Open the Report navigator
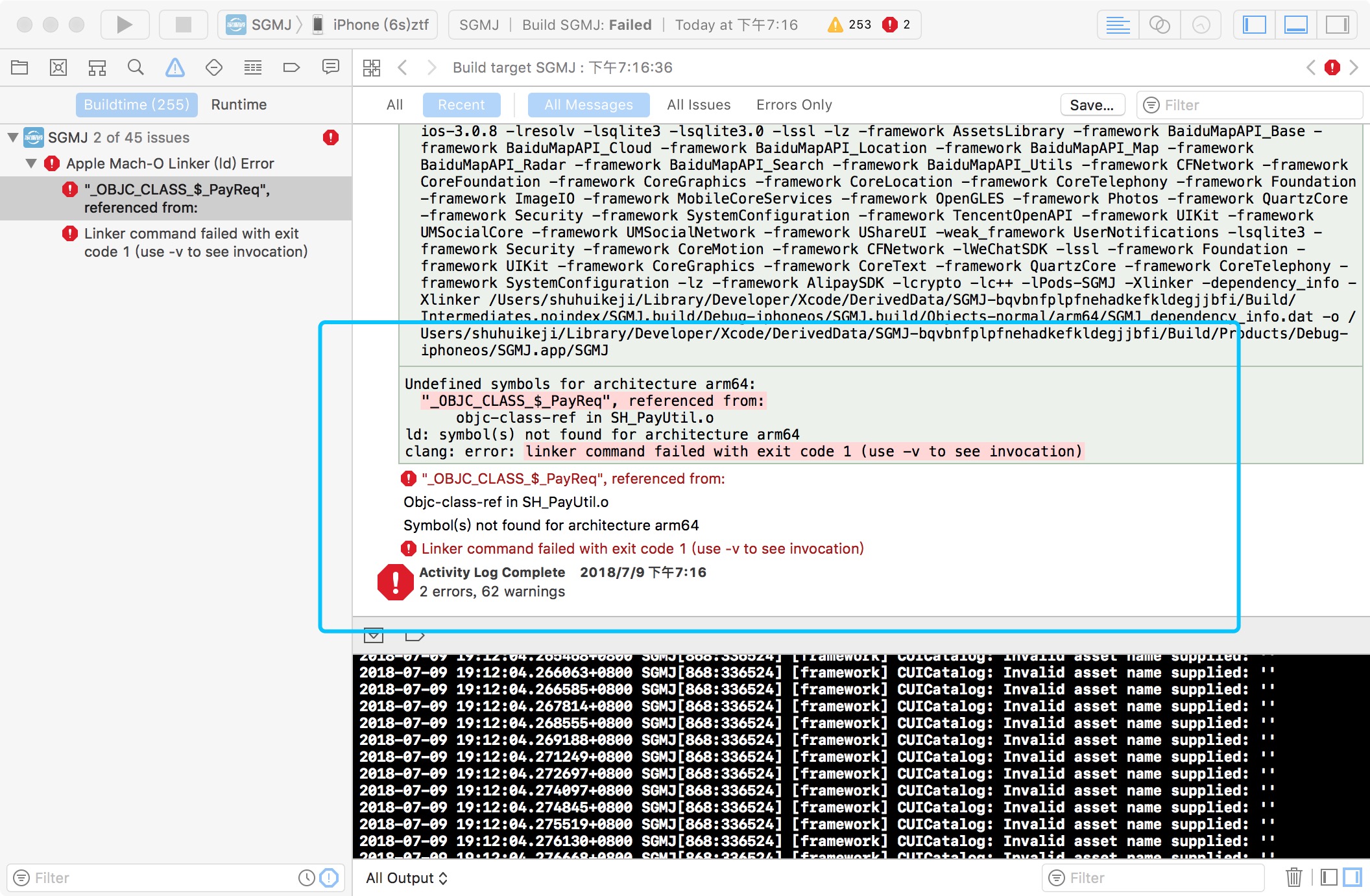1370x896 pixels. 331,67
